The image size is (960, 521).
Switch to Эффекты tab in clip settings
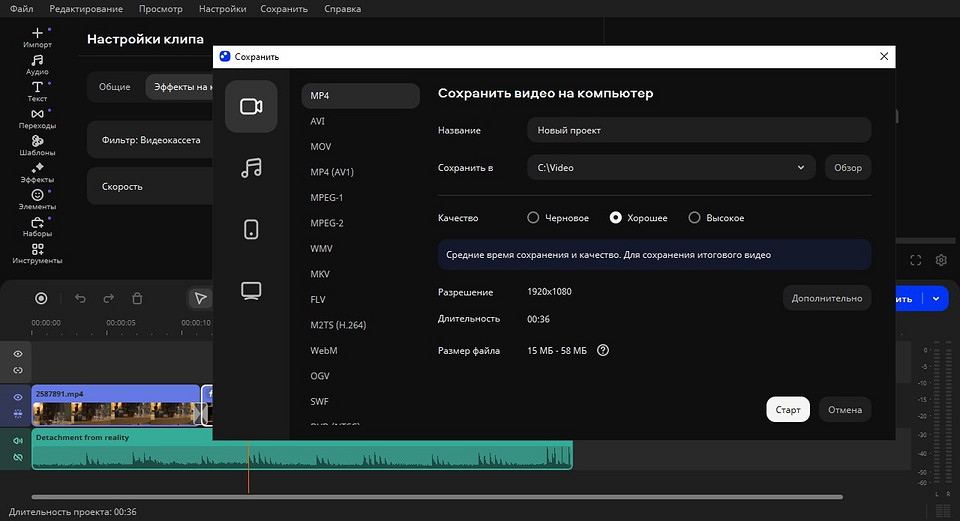click(x=180, y=87)
